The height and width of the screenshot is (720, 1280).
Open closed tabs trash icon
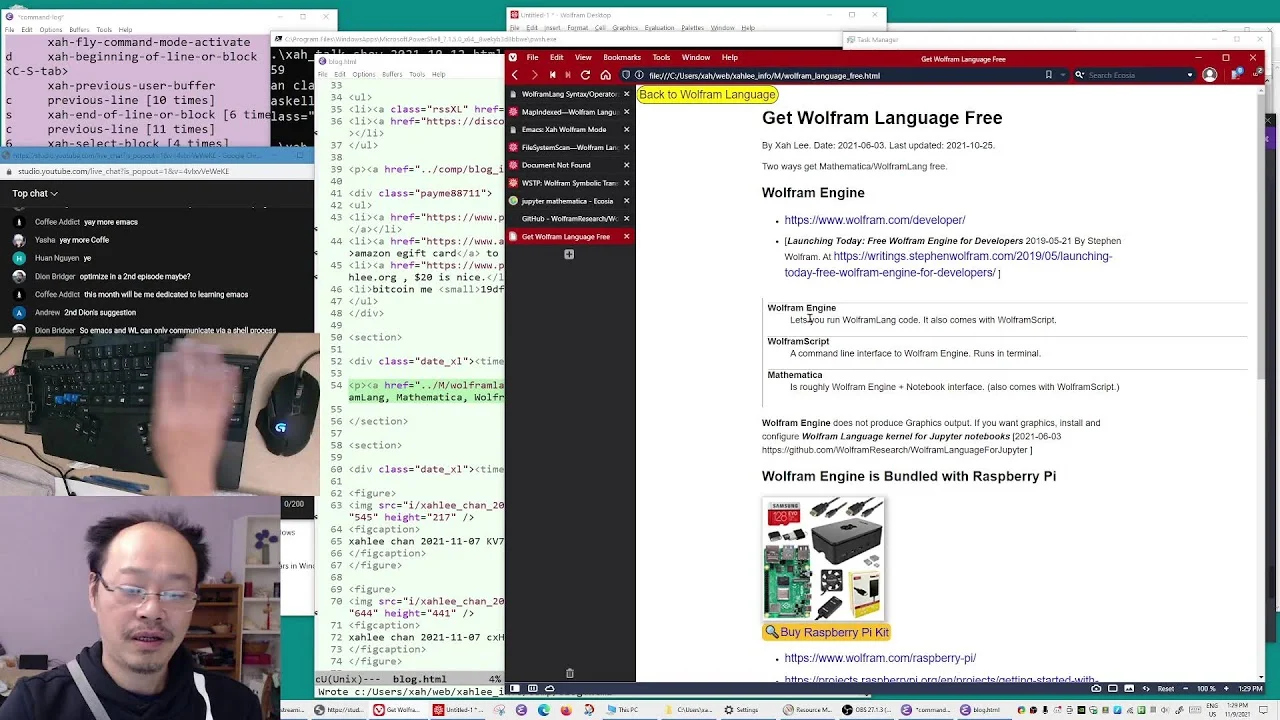click(x=569, y=673)
